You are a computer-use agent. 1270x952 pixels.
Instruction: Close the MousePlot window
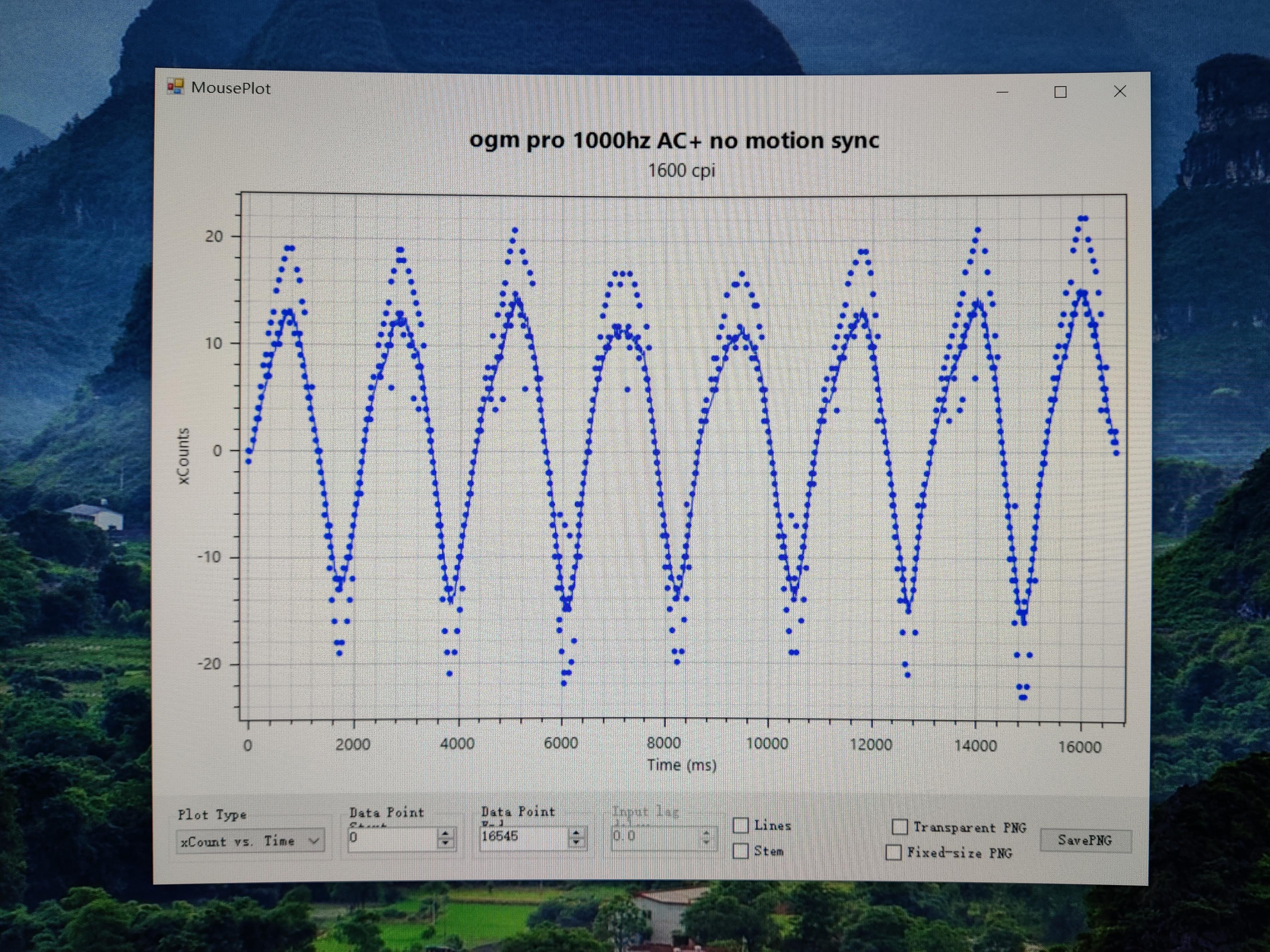point(1120,92)
